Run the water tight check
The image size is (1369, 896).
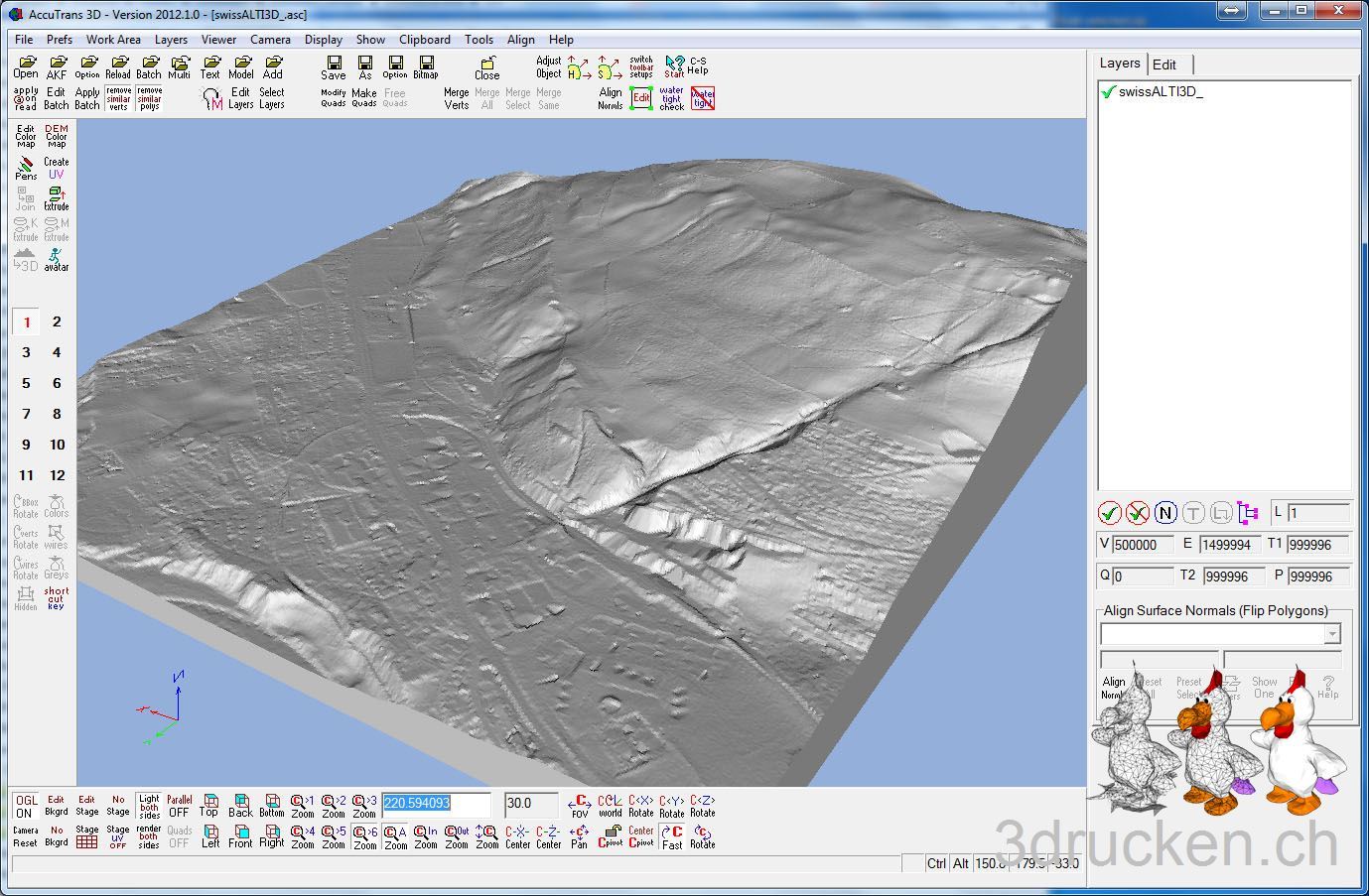pyautogui.click(x=672, y=98)
